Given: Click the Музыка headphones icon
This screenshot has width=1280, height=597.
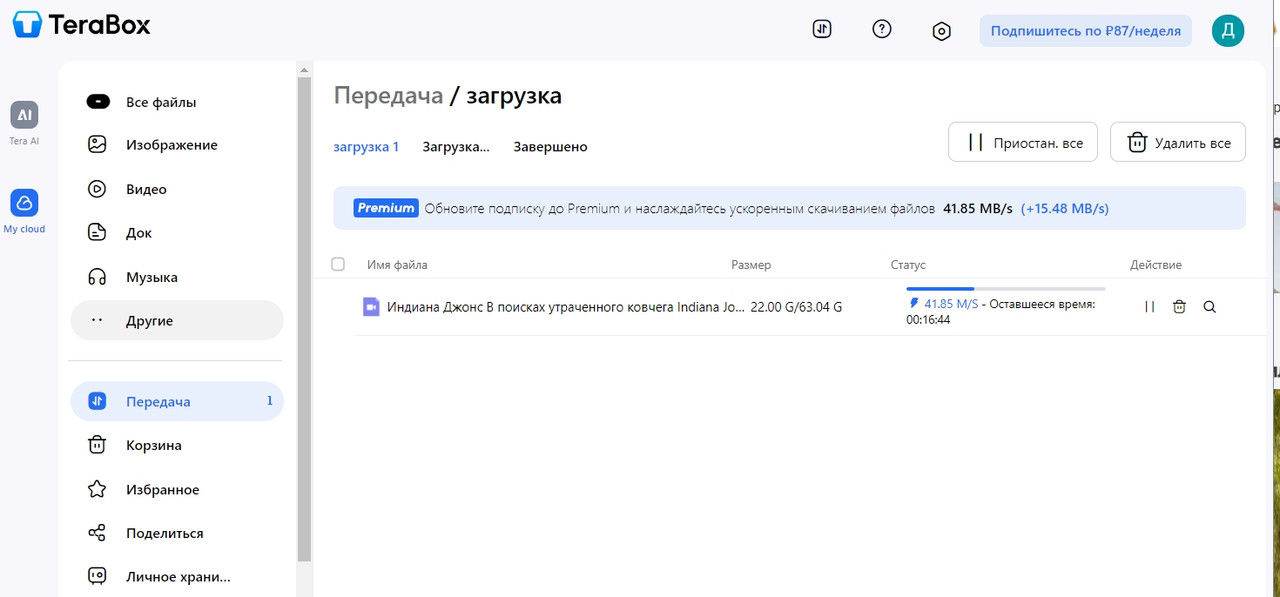Looking at the screenshot, I should click(x=97, y=276).
